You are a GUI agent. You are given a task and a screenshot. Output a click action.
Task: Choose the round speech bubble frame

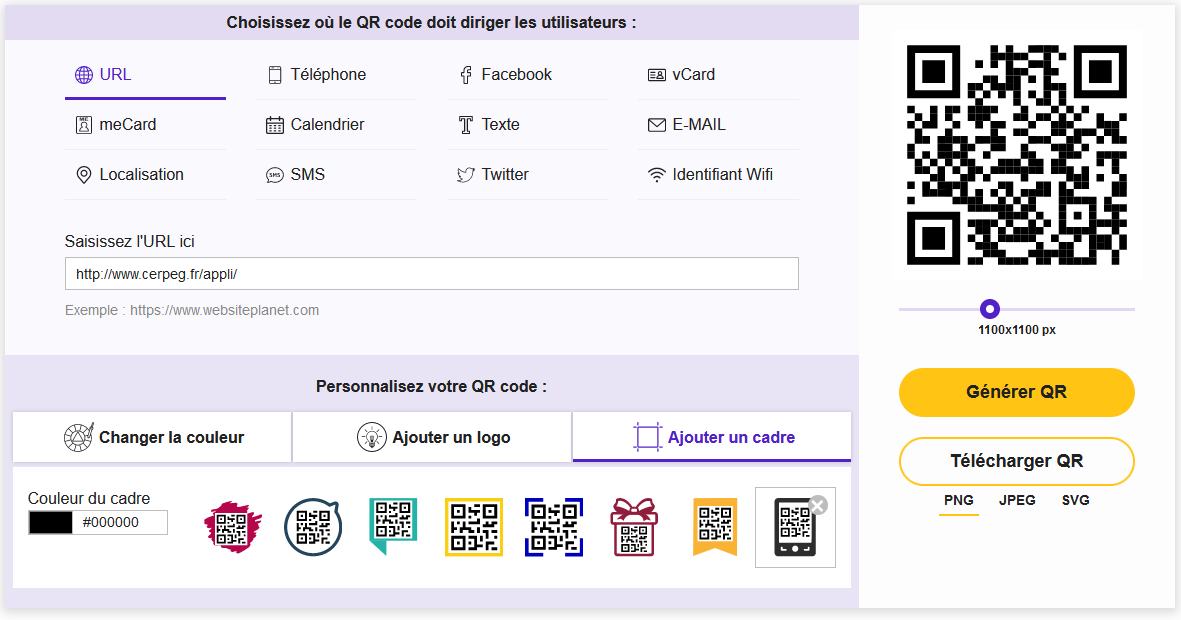[313, 527]
